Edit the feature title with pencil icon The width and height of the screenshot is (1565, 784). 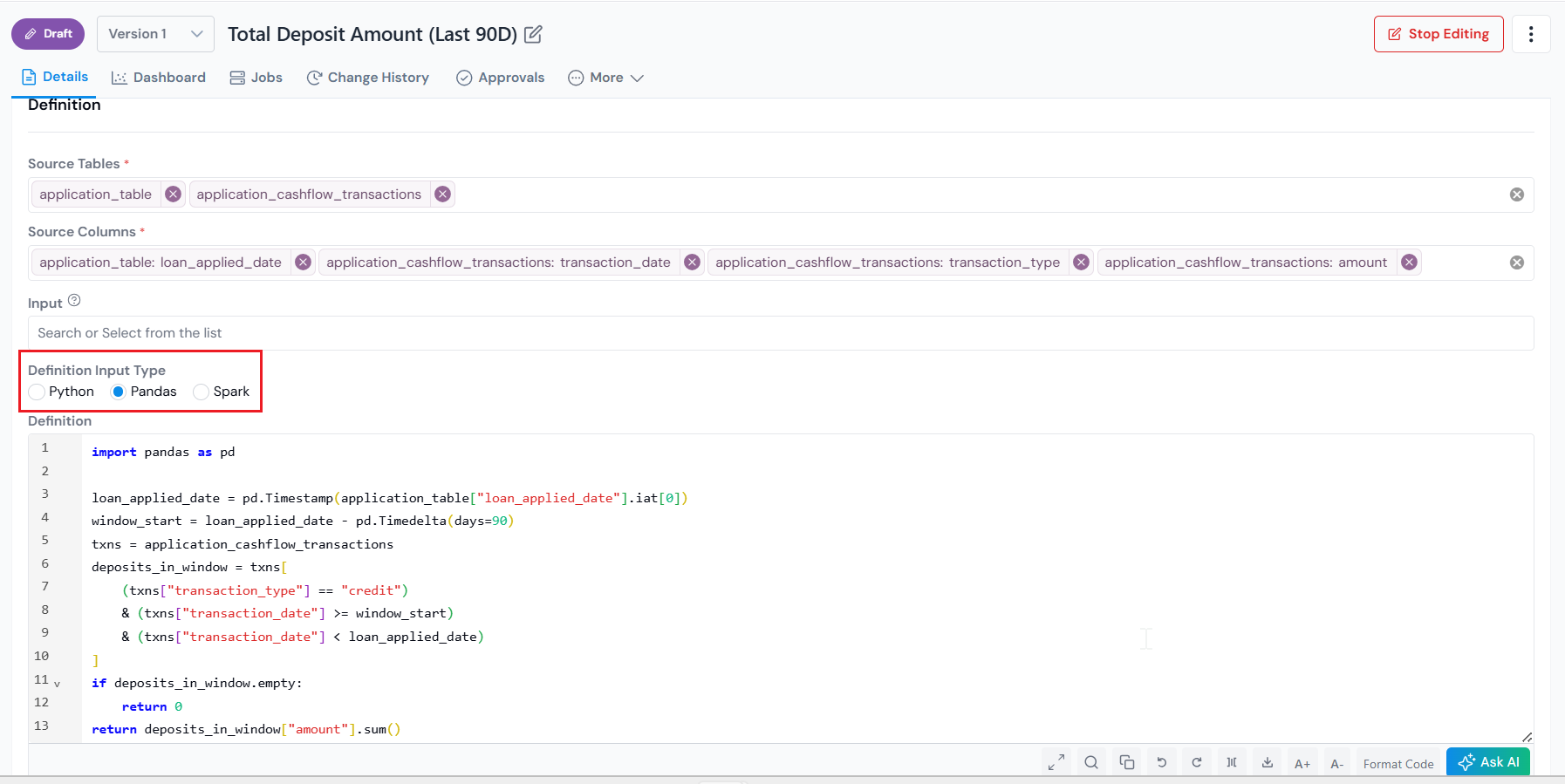coord(533,34)
